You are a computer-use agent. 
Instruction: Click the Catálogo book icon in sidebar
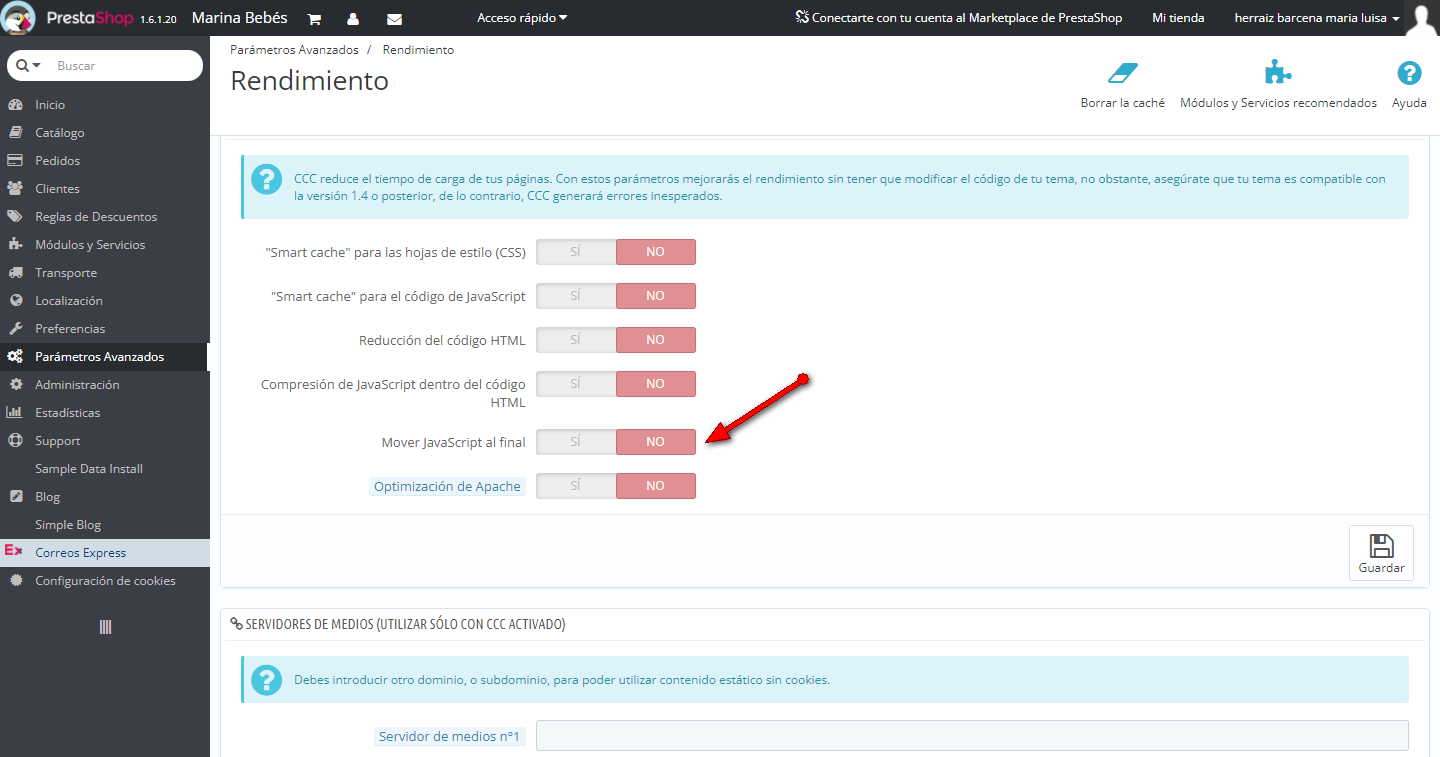tap(15, 133)
